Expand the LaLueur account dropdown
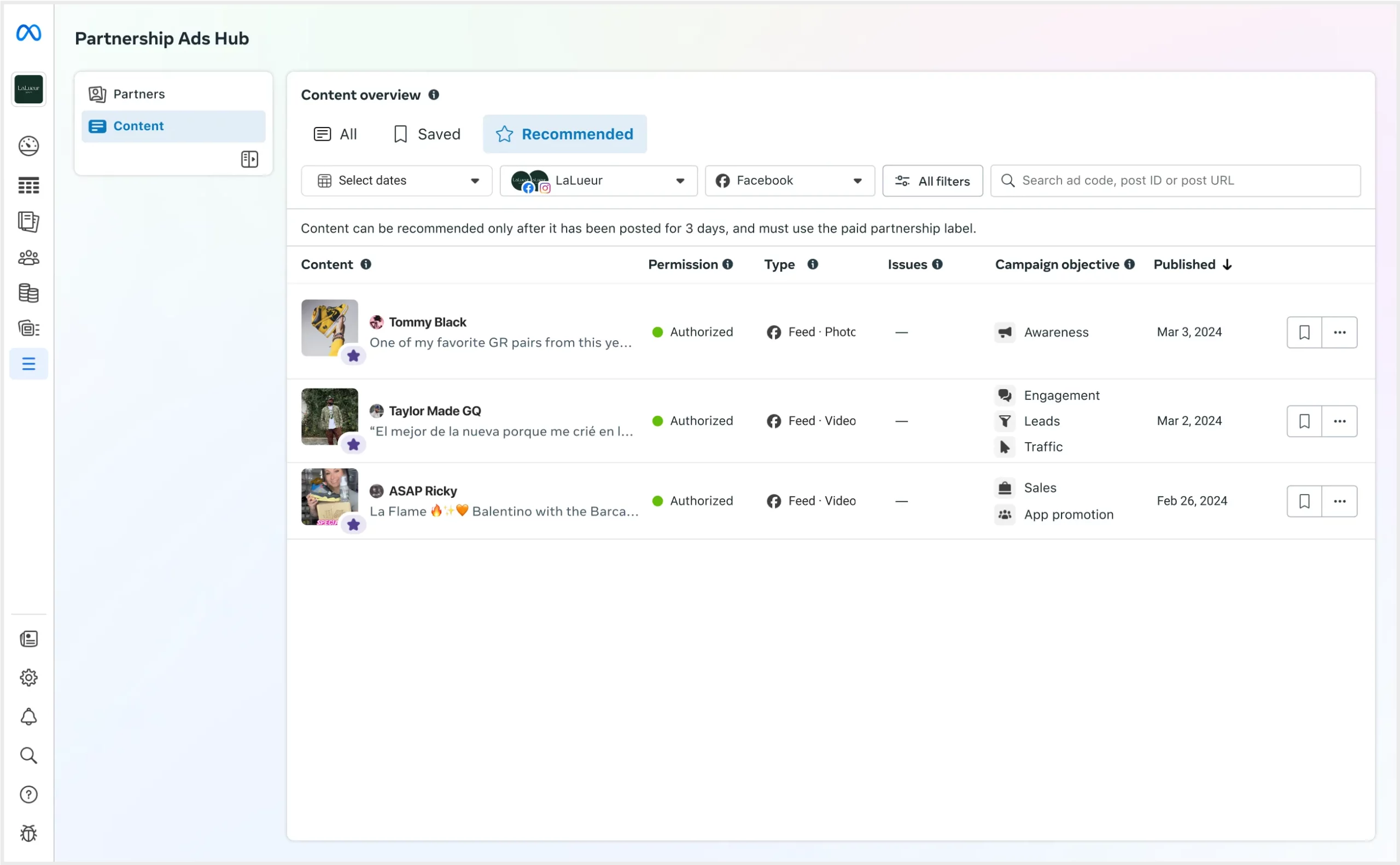This screenshot has width=1400, height=865. coord(598,180)
